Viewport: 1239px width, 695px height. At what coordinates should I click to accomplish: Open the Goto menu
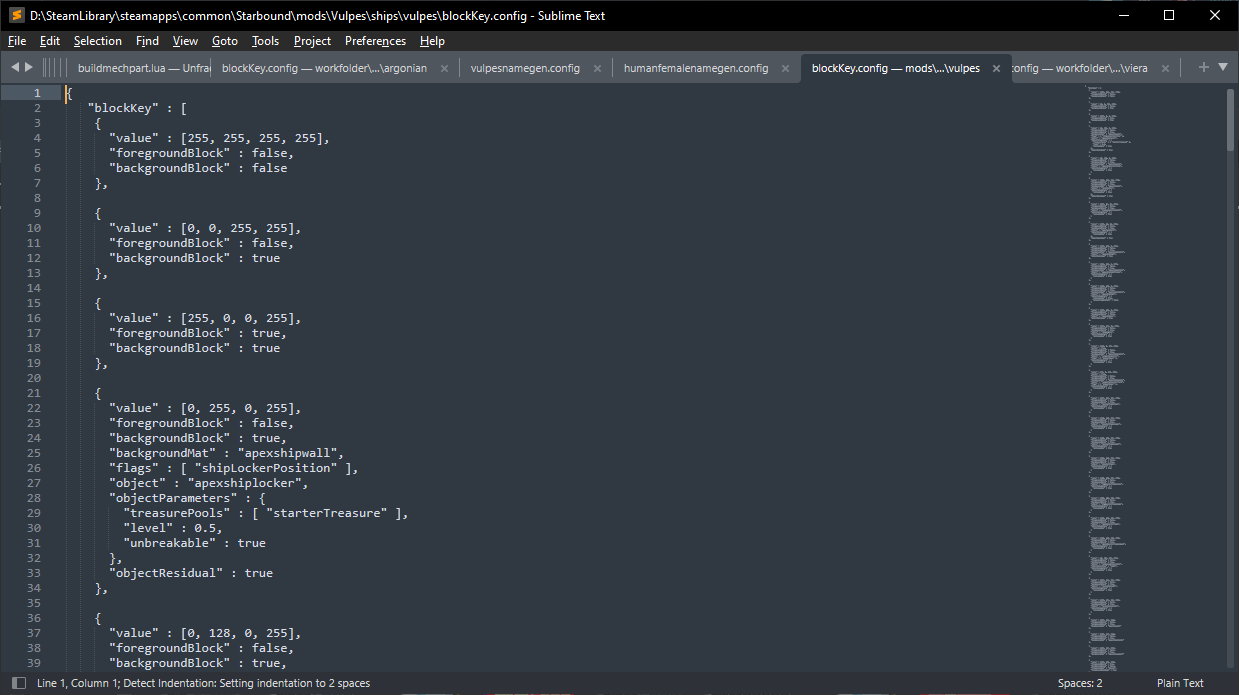click(x=225, y=41)
